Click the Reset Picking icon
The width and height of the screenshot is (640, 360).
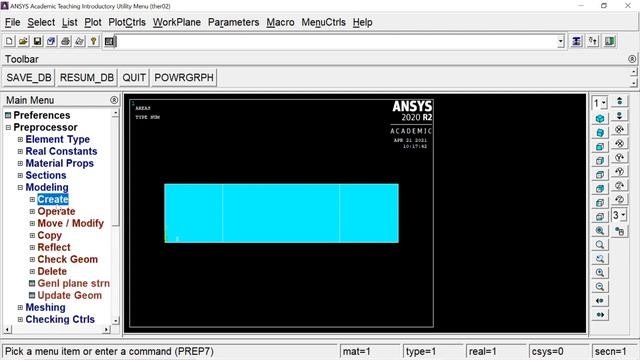(x=593, y=41)
